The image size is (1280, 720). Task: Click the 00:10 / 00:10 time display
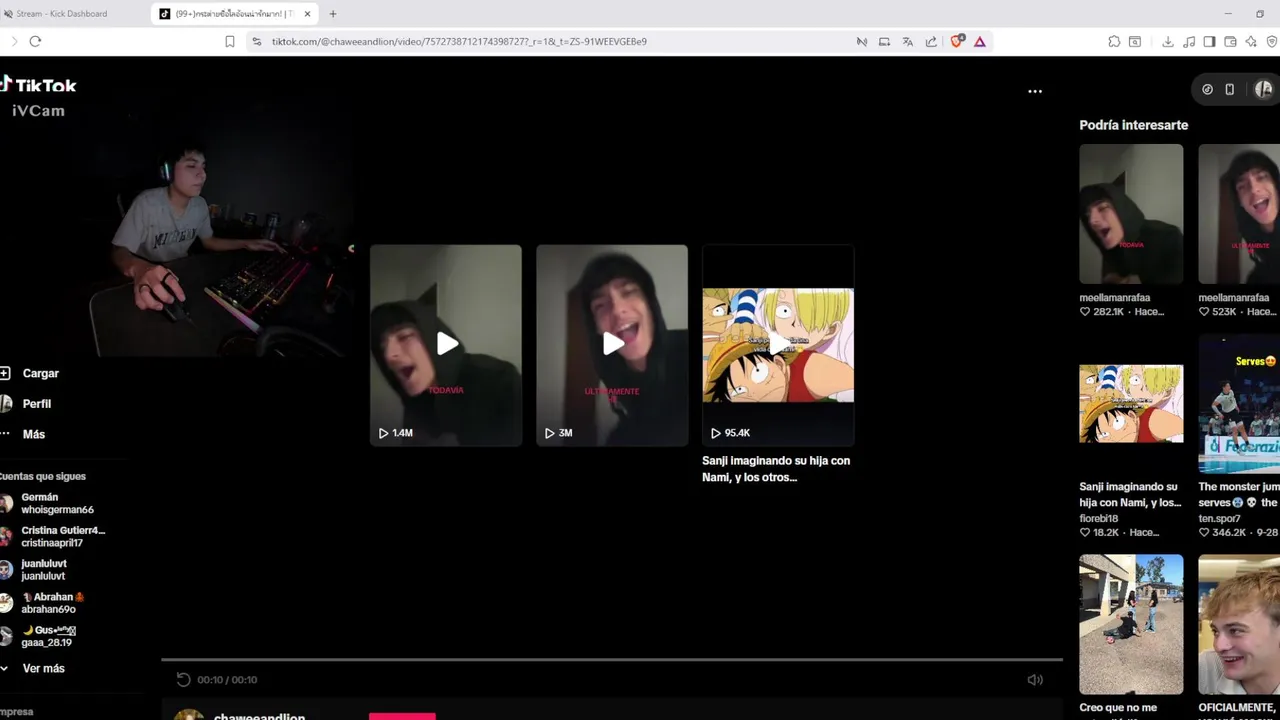[227, 680]
